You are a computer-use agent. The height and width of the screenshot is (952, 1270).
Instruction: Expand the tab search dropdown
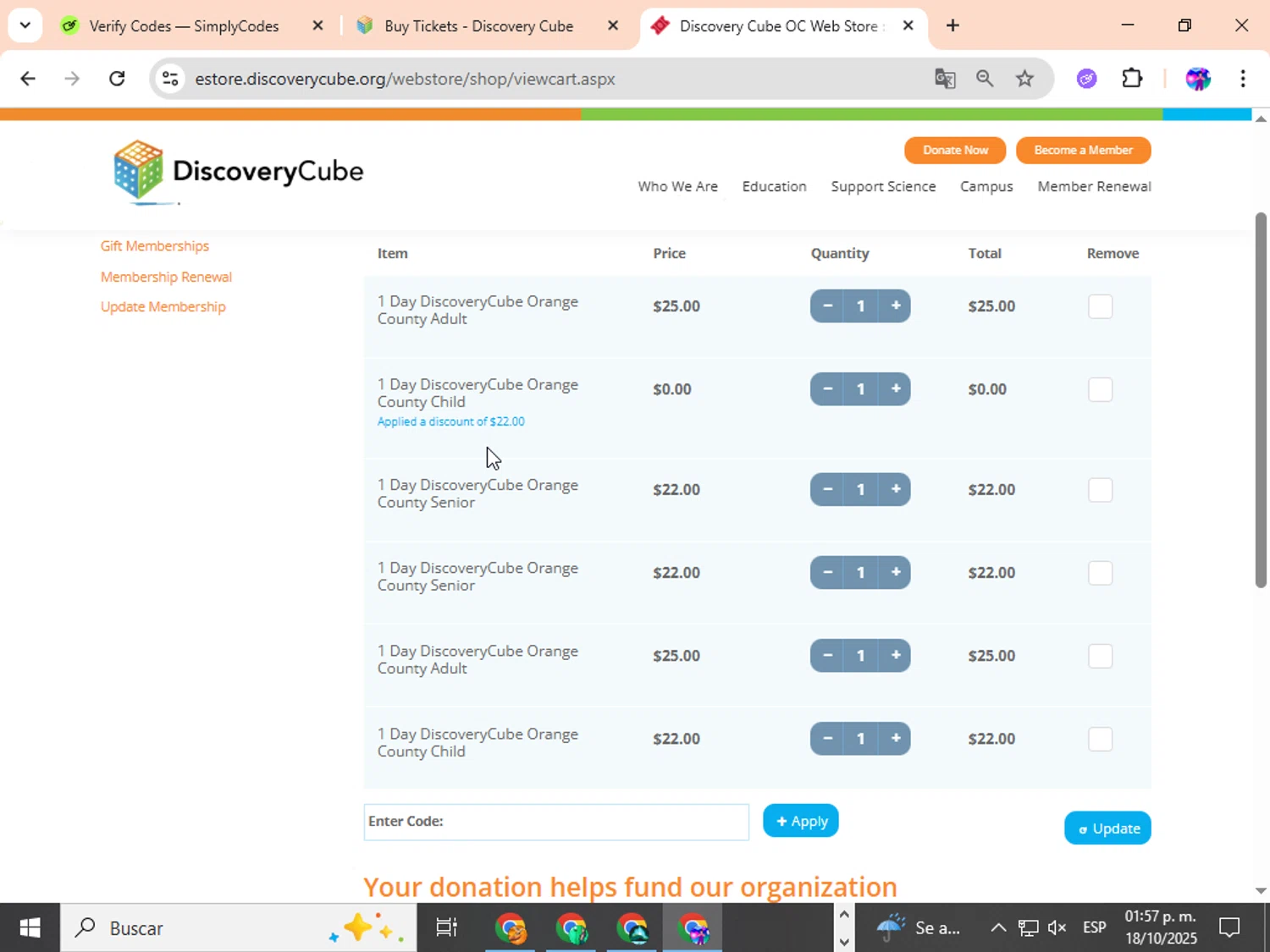click(25, 25)
